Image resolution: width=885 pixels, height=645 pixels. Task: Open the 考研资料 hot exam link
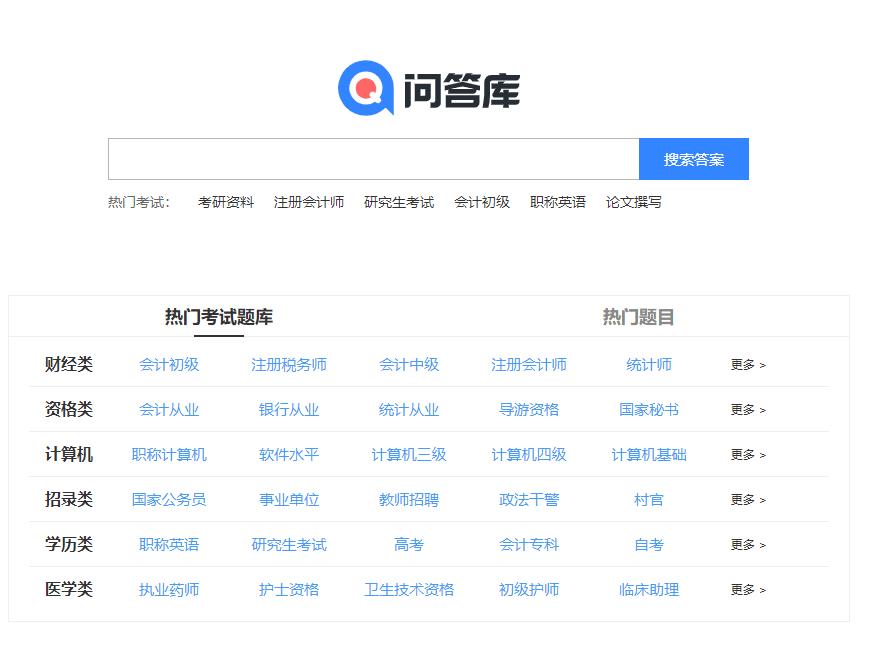tap(226, 201)
